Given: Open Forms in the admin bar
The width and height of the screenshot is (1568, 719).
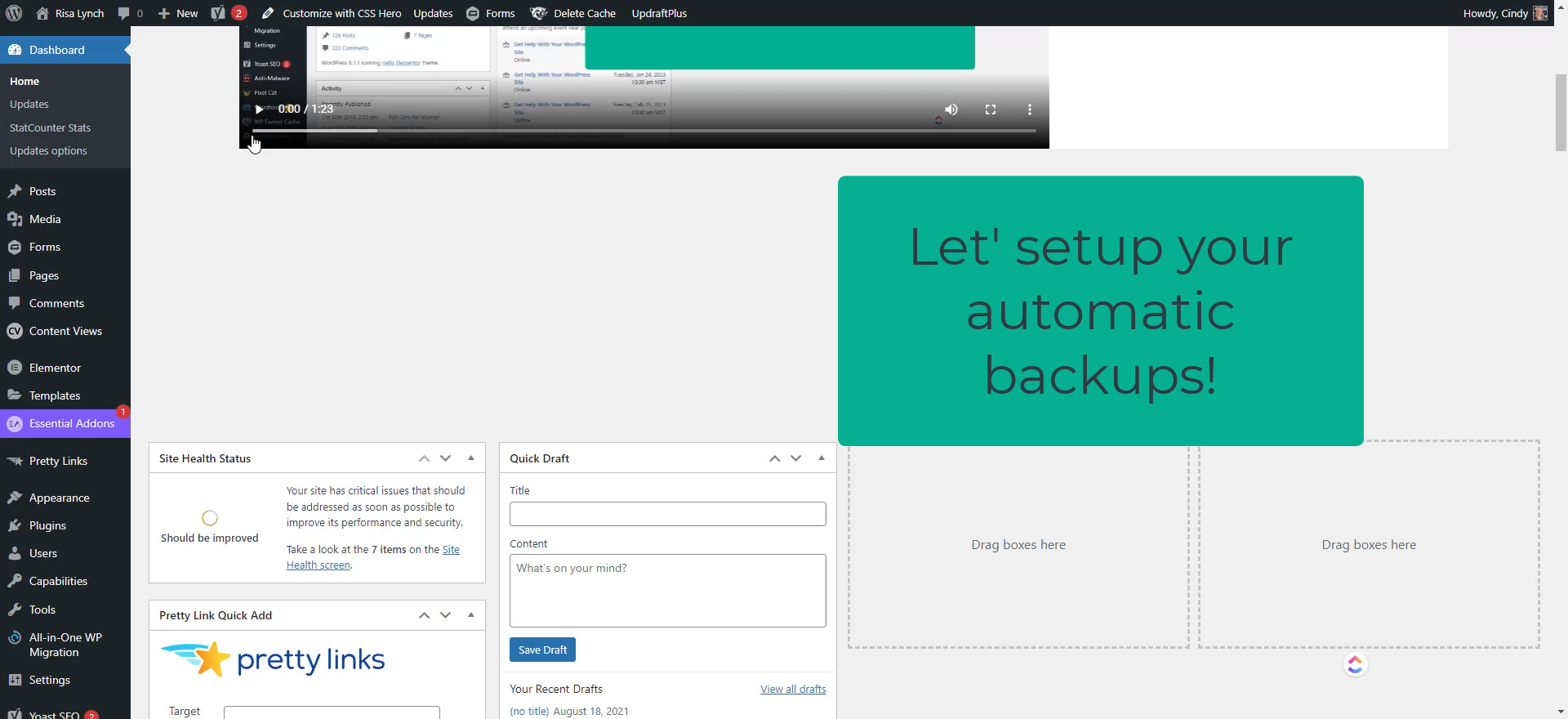Looking at the screenshot, I should [x=490, y=13].
